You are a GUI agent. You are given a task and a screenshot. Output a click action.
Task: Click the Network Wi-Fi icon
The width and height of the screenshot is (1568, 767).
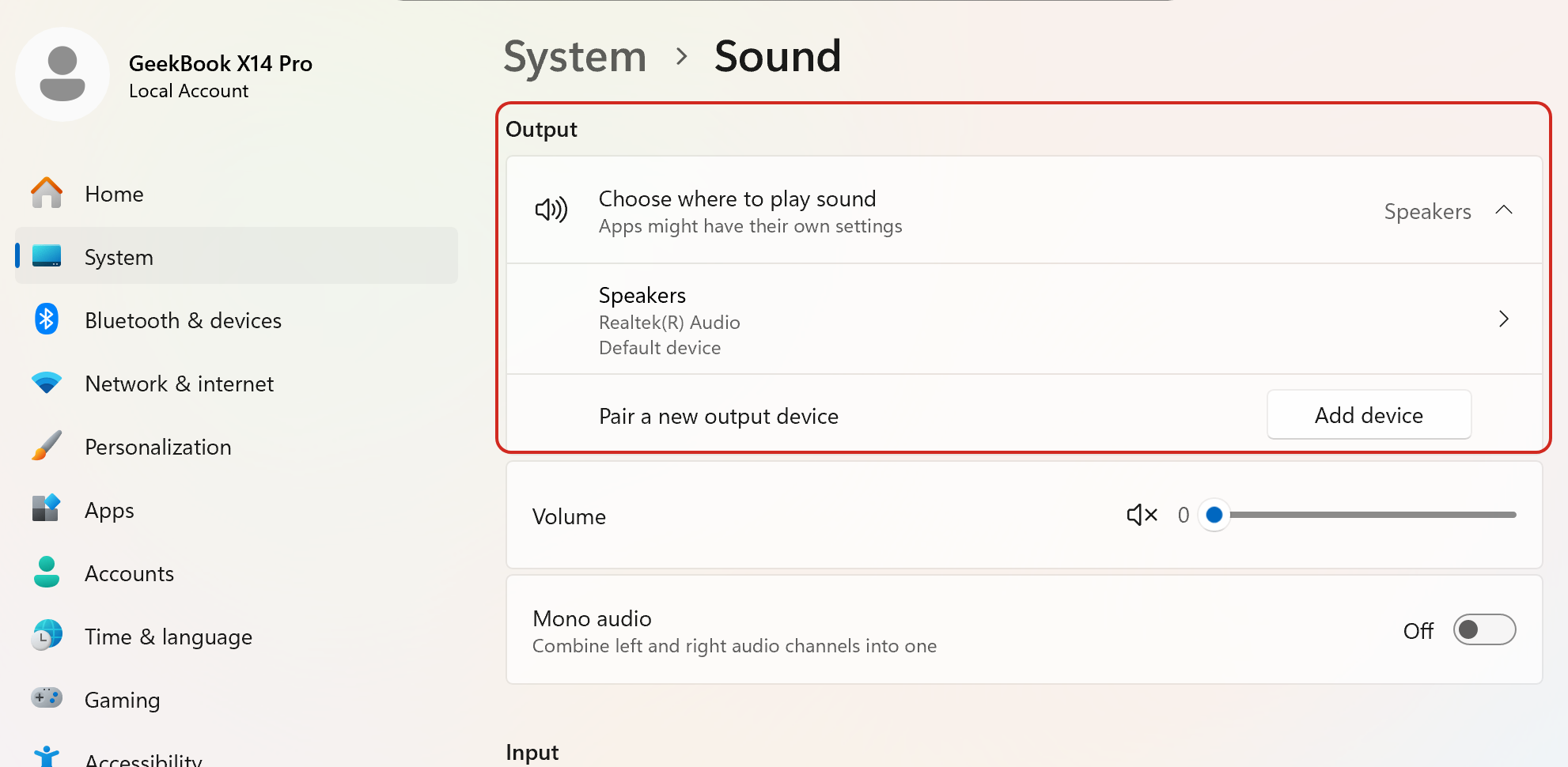47,383
